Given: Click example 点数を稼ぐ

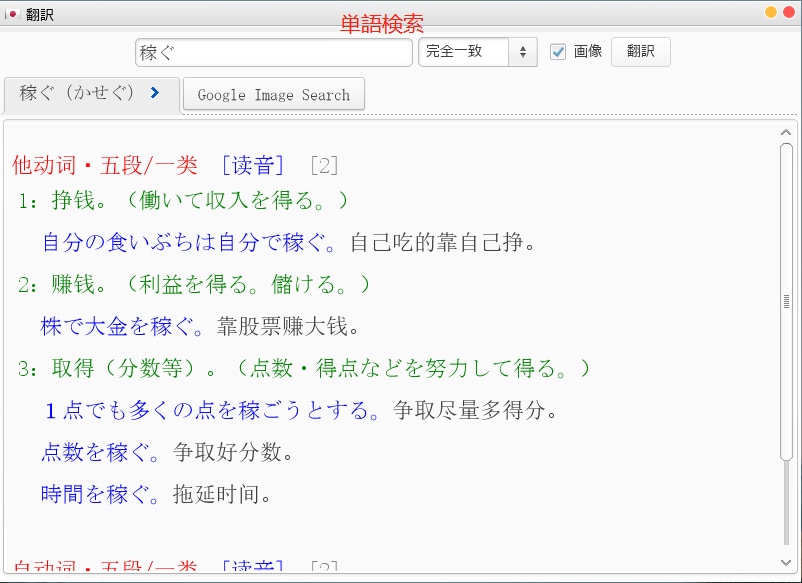Looking at the screenshot, I should click(x=100, y=452).
